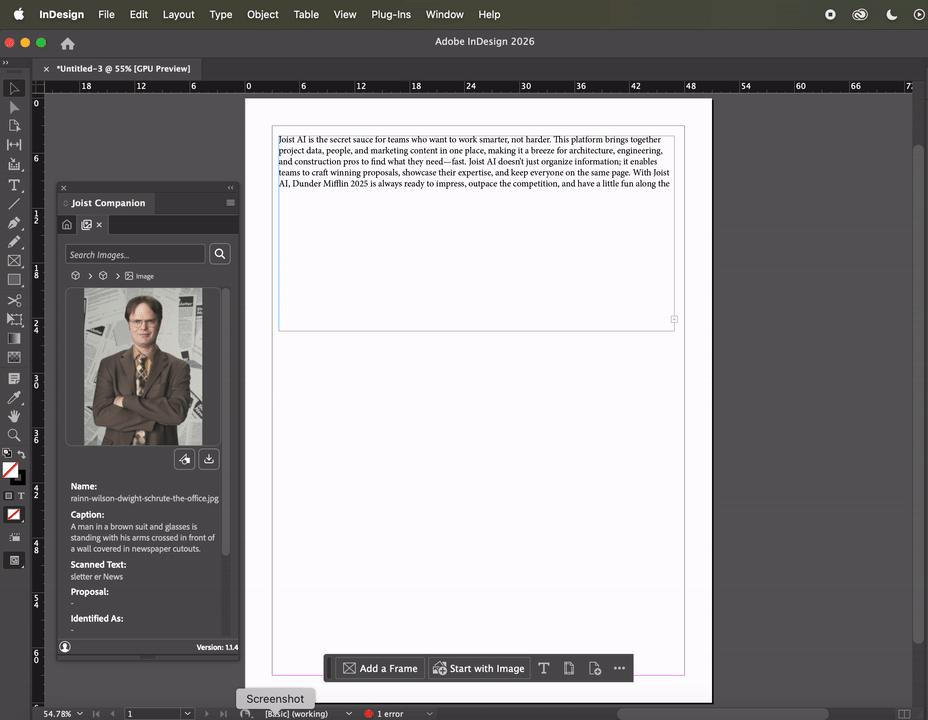The height and width of the screenshot is (720, 928).
Task: Click Start with Image button
Action: tap(479, 669)
